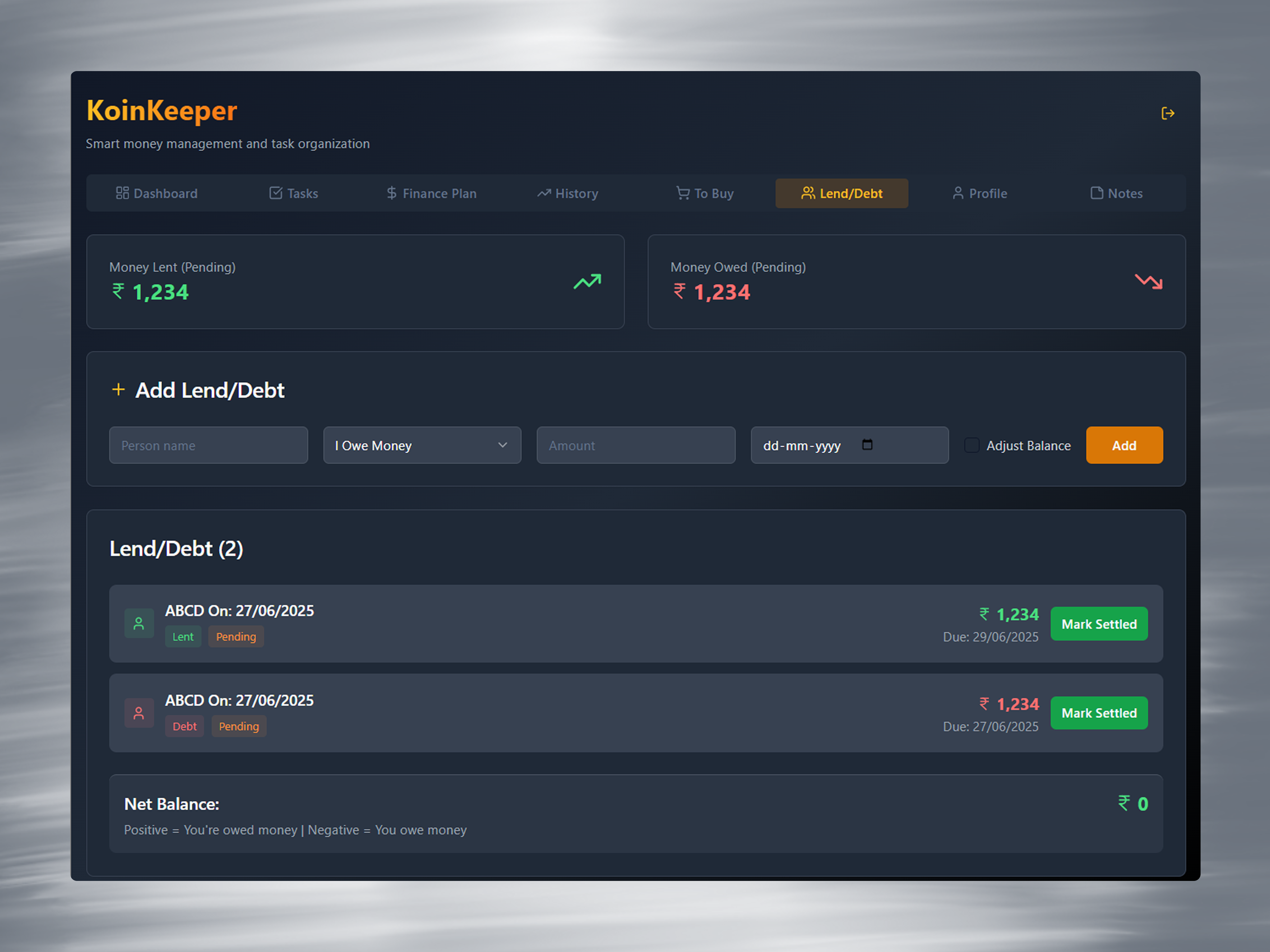This screenshot has height=952, width=1270.
Task: Click the chevron arrow in the type selector
Action: 502,445
